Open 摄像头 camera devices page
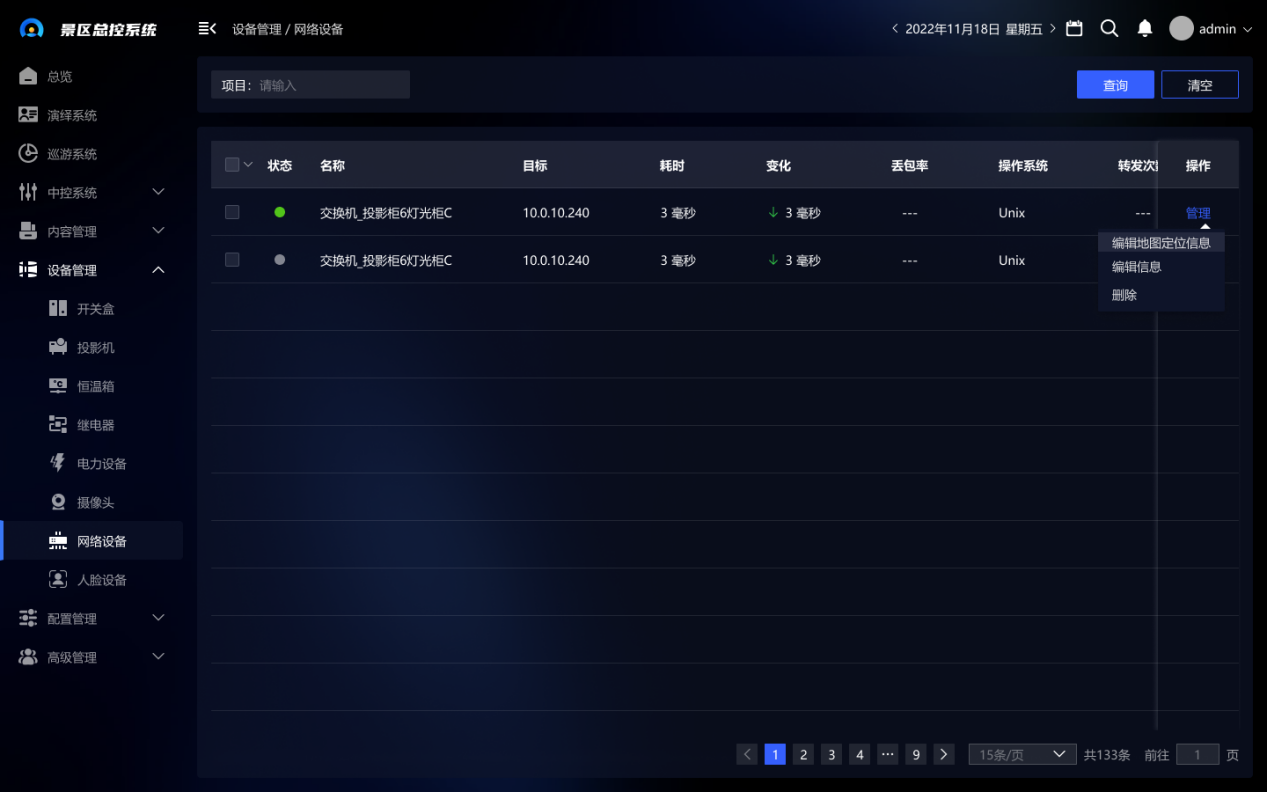 click(x=95, y=503)
